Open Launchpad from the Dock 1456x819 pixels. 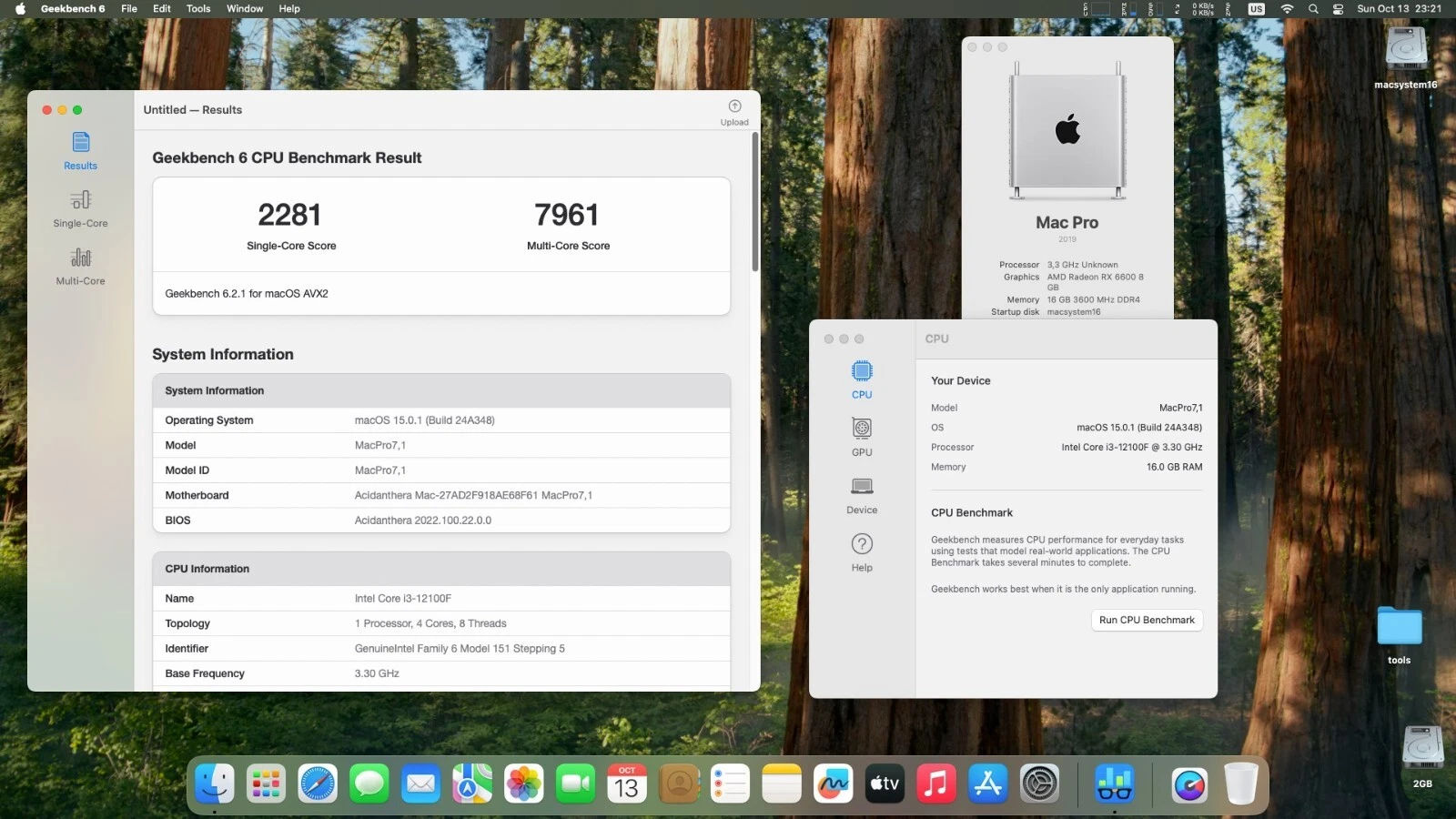tap(266, 783)
